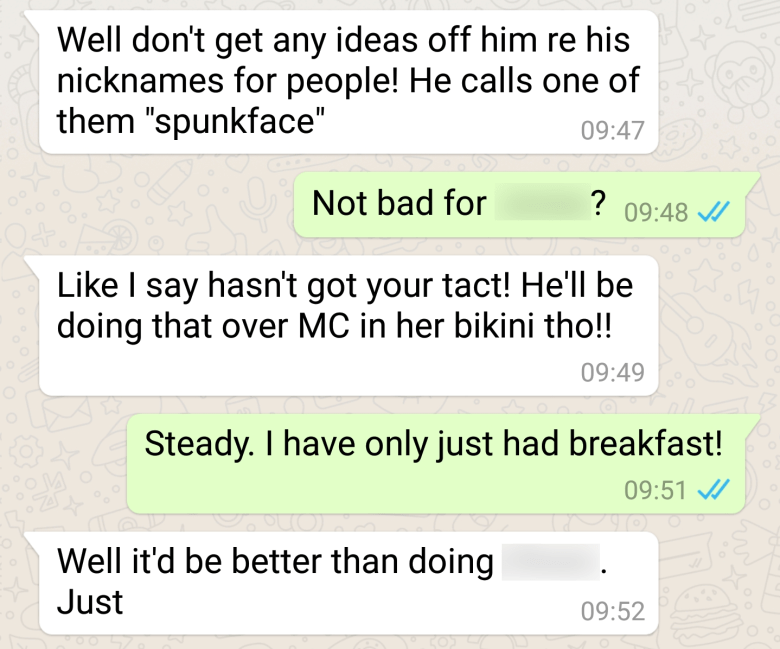The height and width of the screenshot is (649, 780).
Task: Click the word 'breakfast!' in the green bubble
Action: coord(646,443)
